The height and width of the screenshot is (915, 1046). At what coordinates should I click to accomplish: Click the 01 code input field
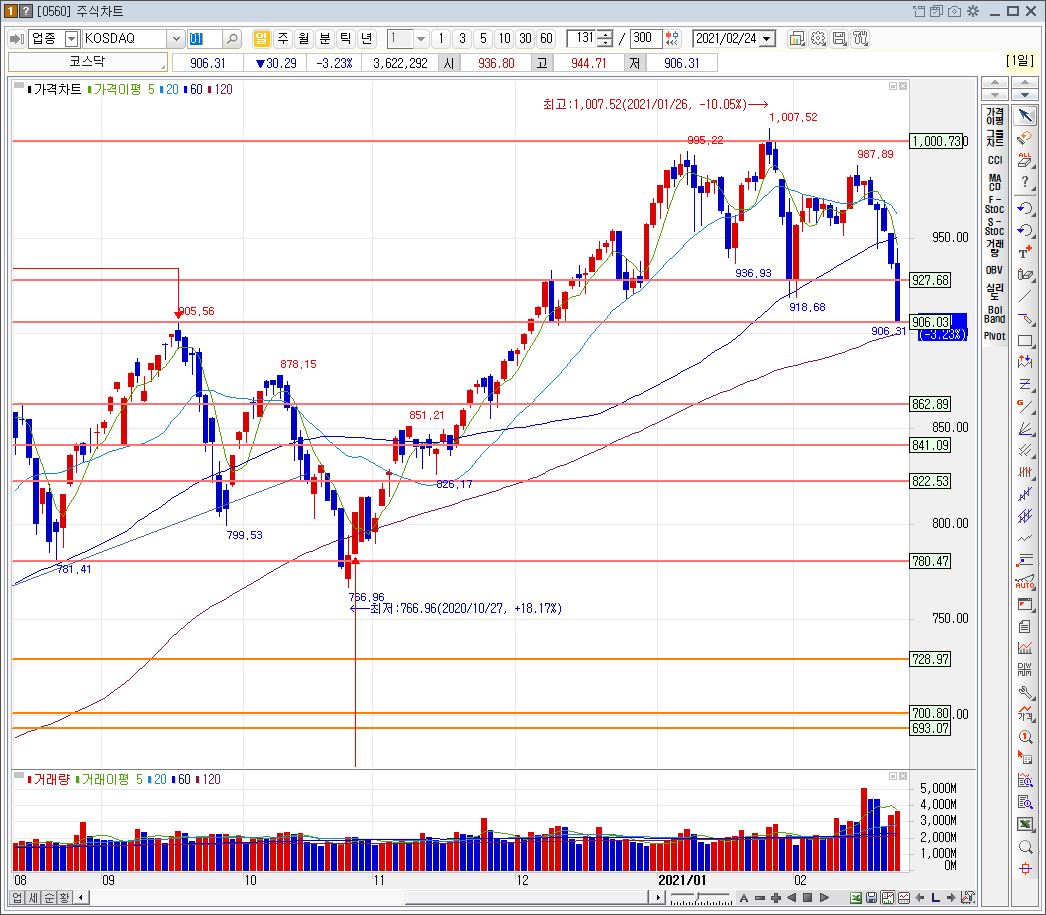click(x=204, y=39)
